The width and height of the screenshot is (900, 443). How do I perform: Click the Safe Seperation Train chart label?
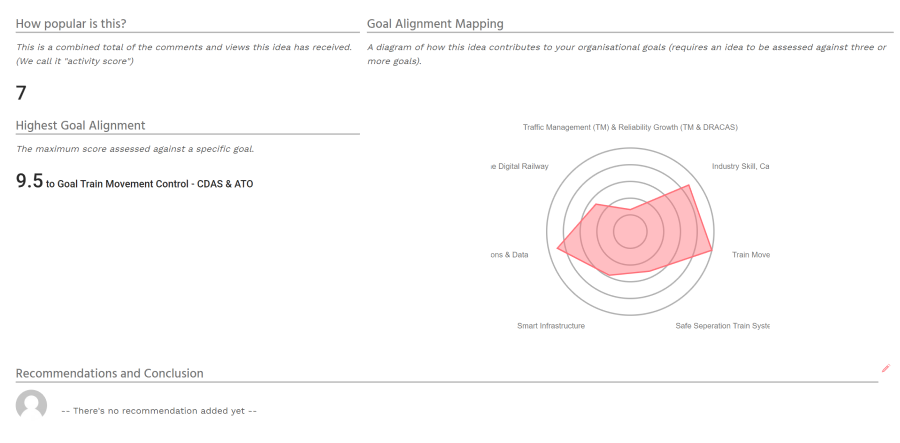tap(722, 326)
